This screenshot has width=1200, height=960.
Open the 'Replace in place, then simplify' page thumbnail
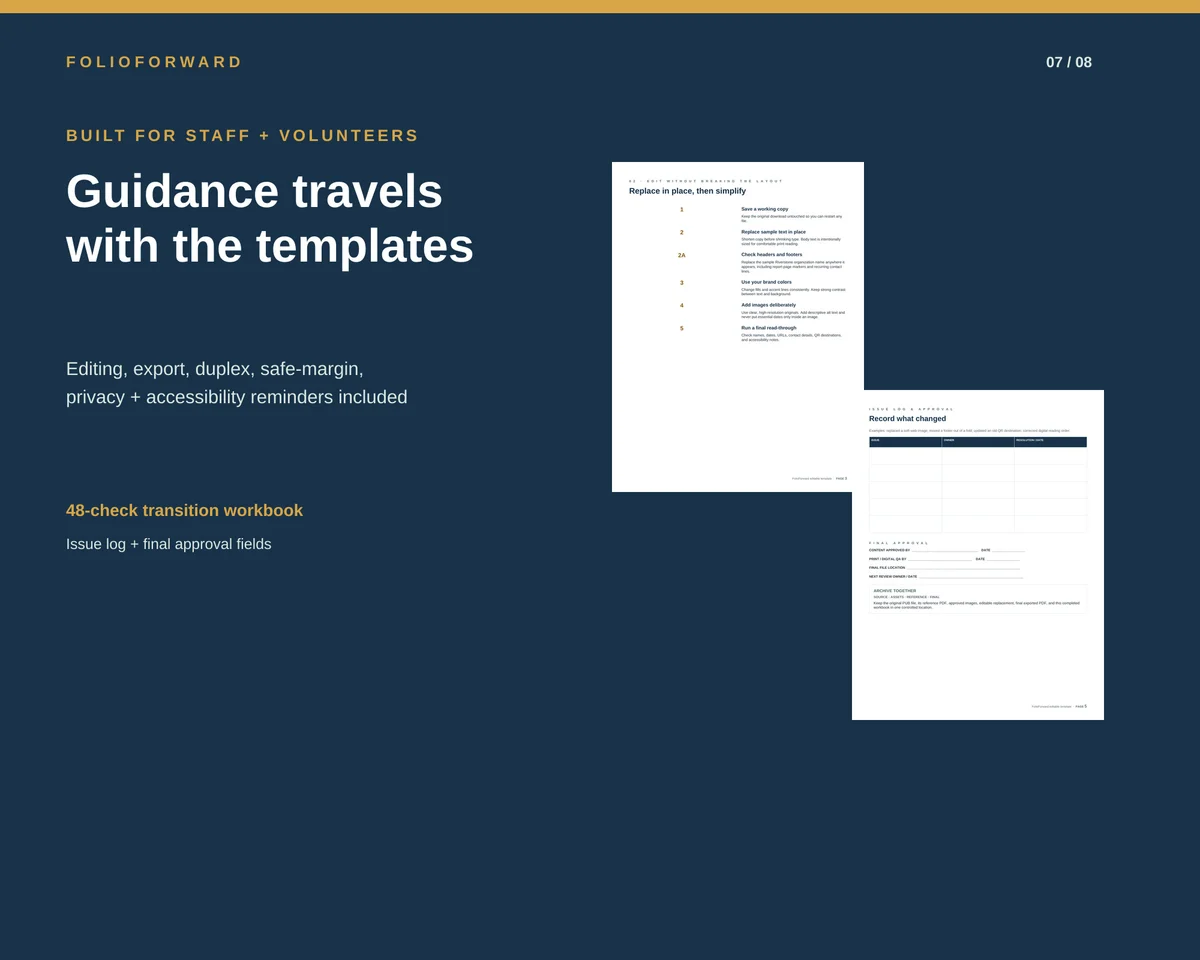click(738, 327)
